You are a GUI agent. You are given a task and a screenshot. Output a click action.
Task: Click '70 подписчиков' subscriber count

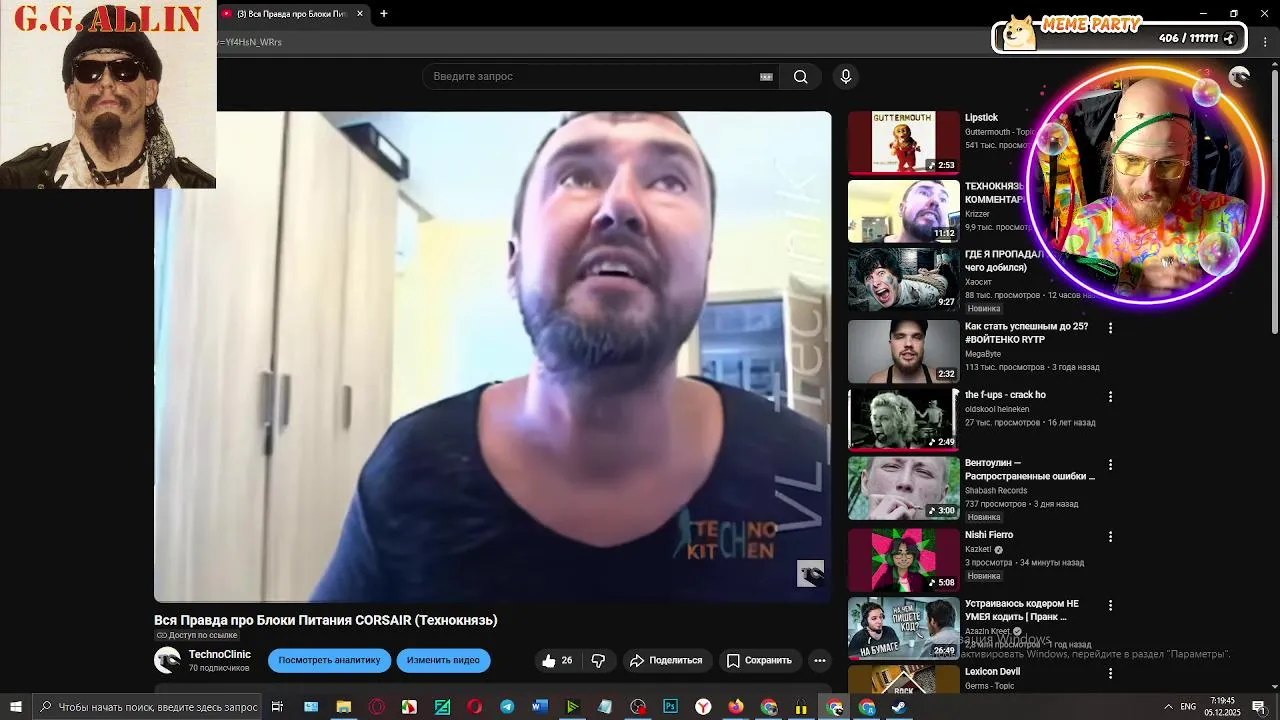219,668
